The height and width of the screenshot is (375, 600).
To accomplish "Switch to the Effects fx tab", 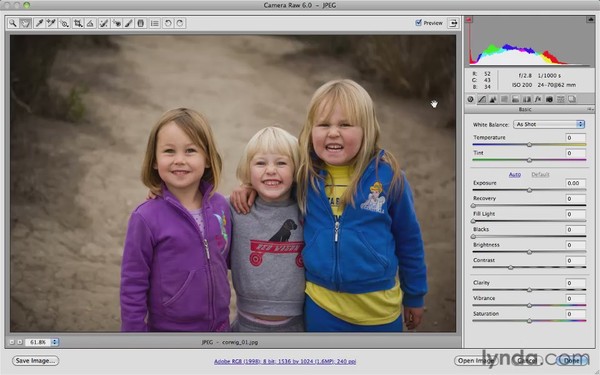I will (x=538, y=99).
